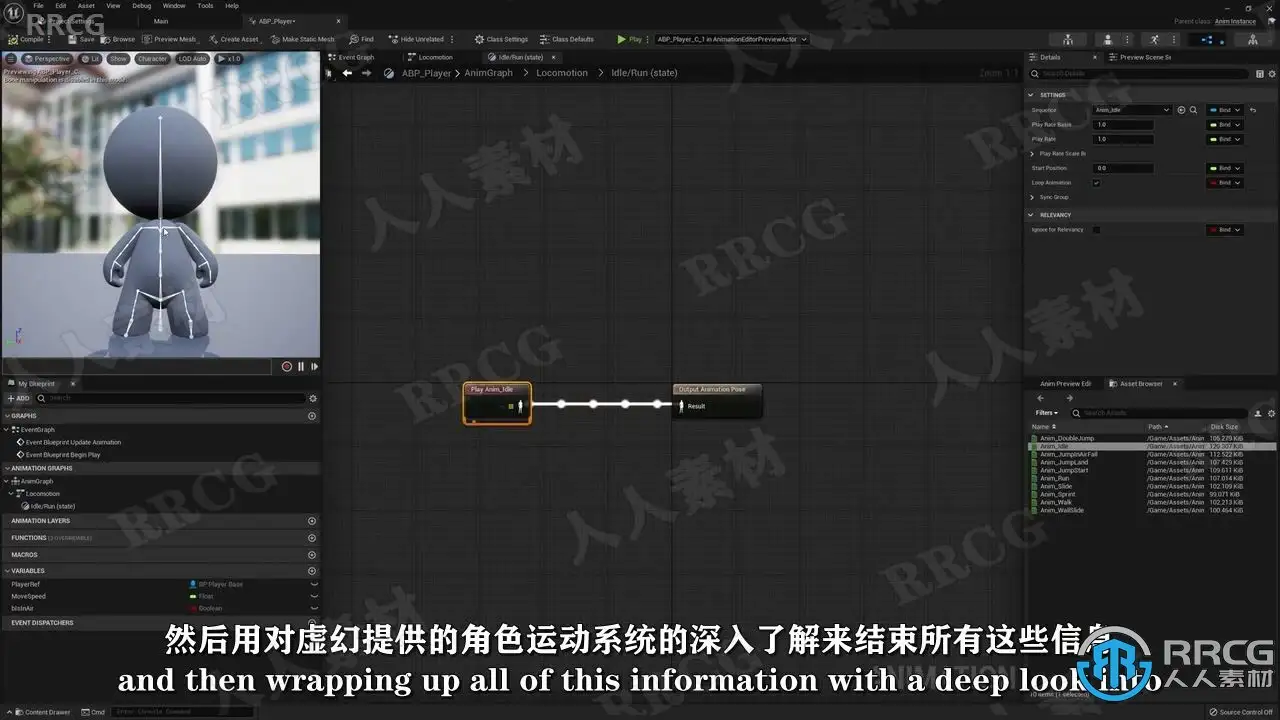Browse to Sequence asset in content browser
1280x720 pixels.
[1194, 110]
